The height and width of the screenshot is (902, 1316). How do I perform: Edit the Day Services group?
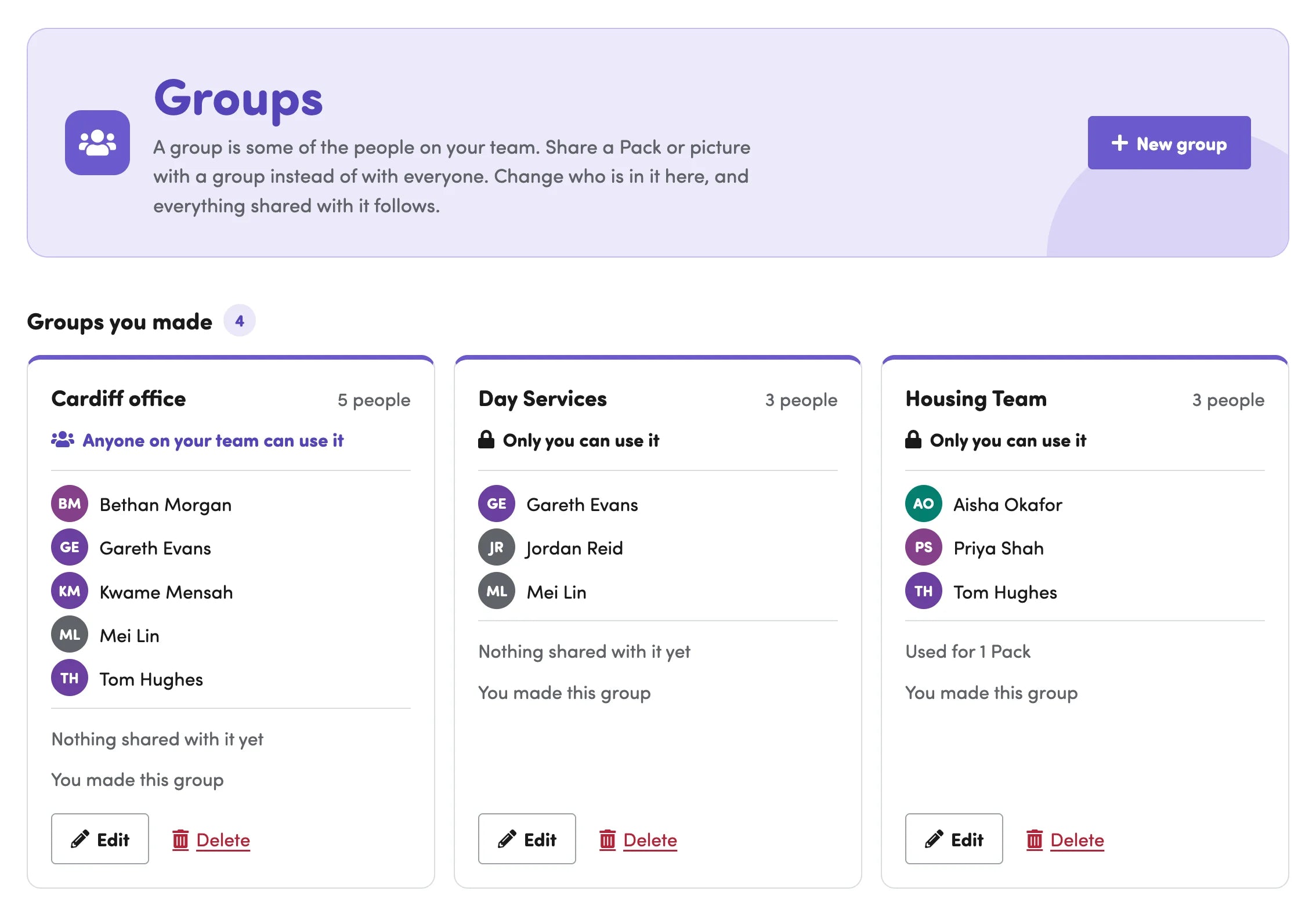pos(527,839)
